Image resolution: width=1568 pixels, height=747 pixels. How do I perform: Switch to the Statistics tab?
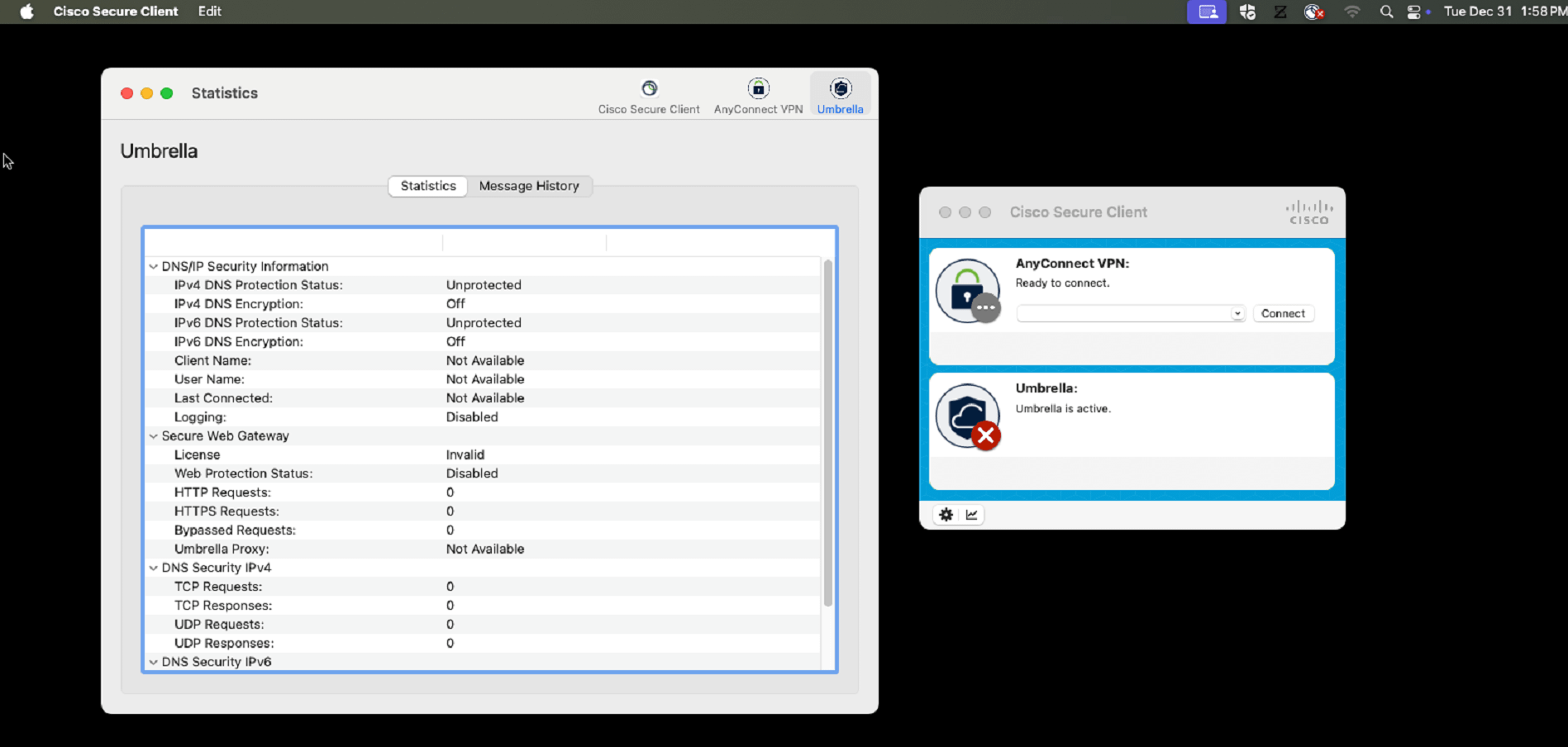tap(428, 186)
